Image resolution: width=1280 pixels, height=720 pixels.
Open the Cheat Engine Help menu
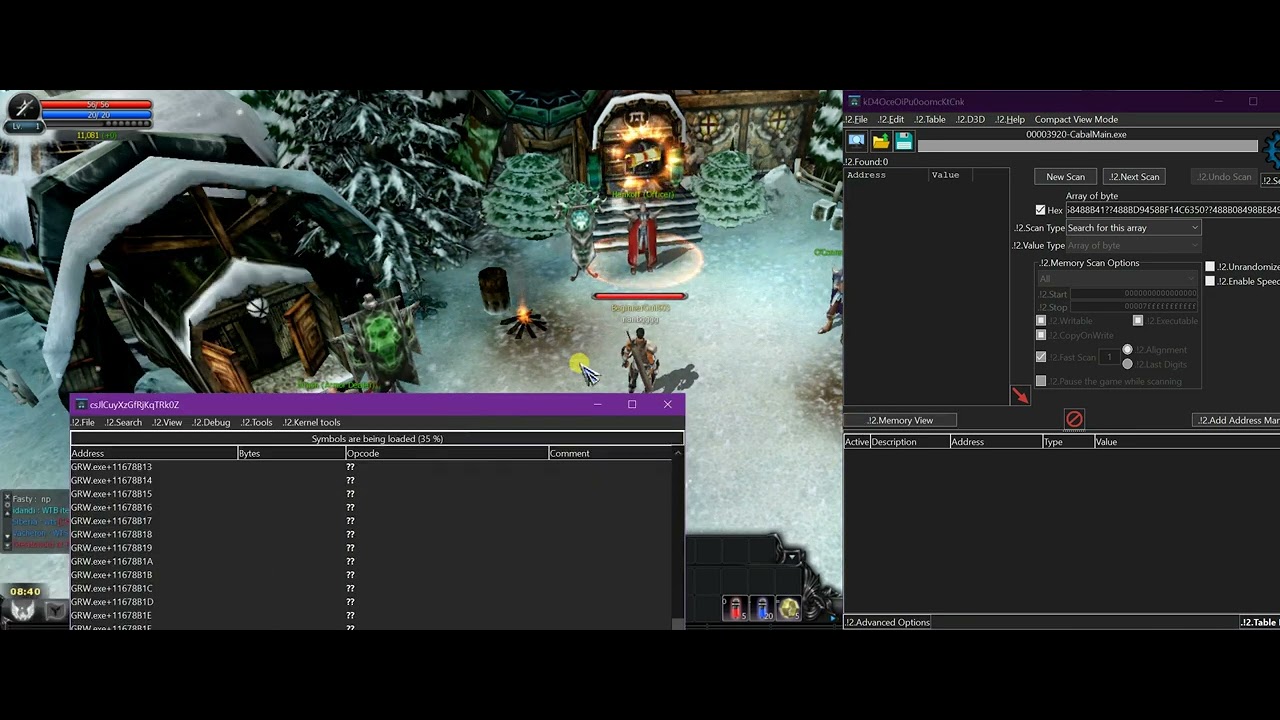(1010, 119)
